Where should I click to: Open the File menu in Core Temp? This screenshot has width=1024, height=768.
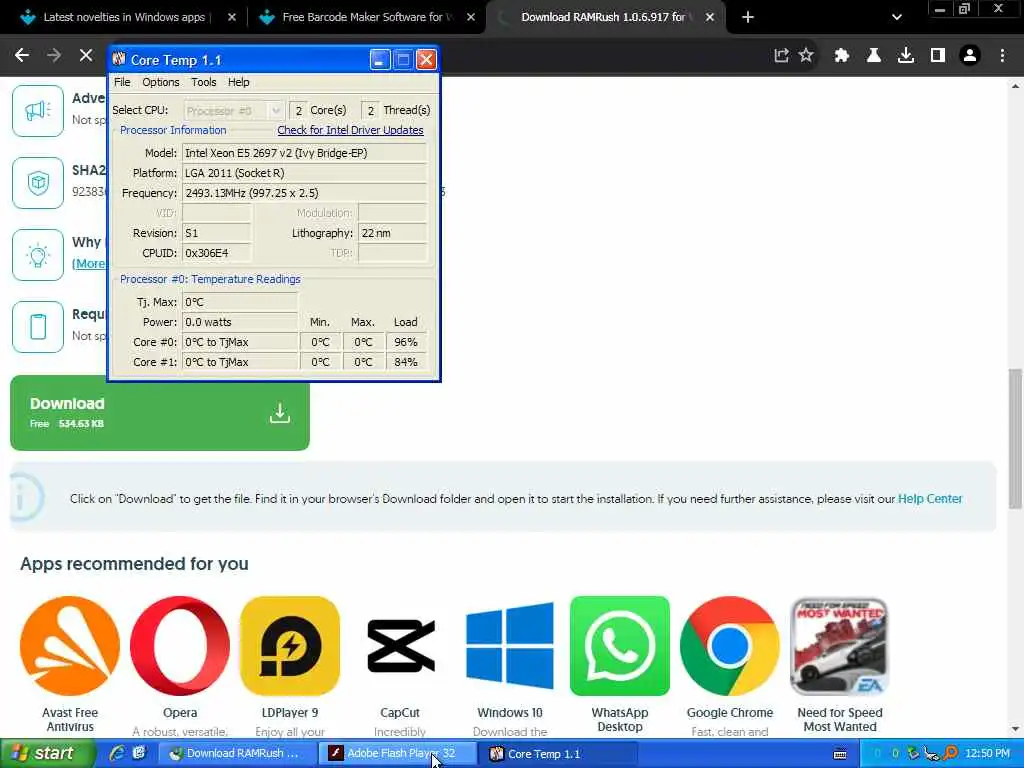click(122, 82)
